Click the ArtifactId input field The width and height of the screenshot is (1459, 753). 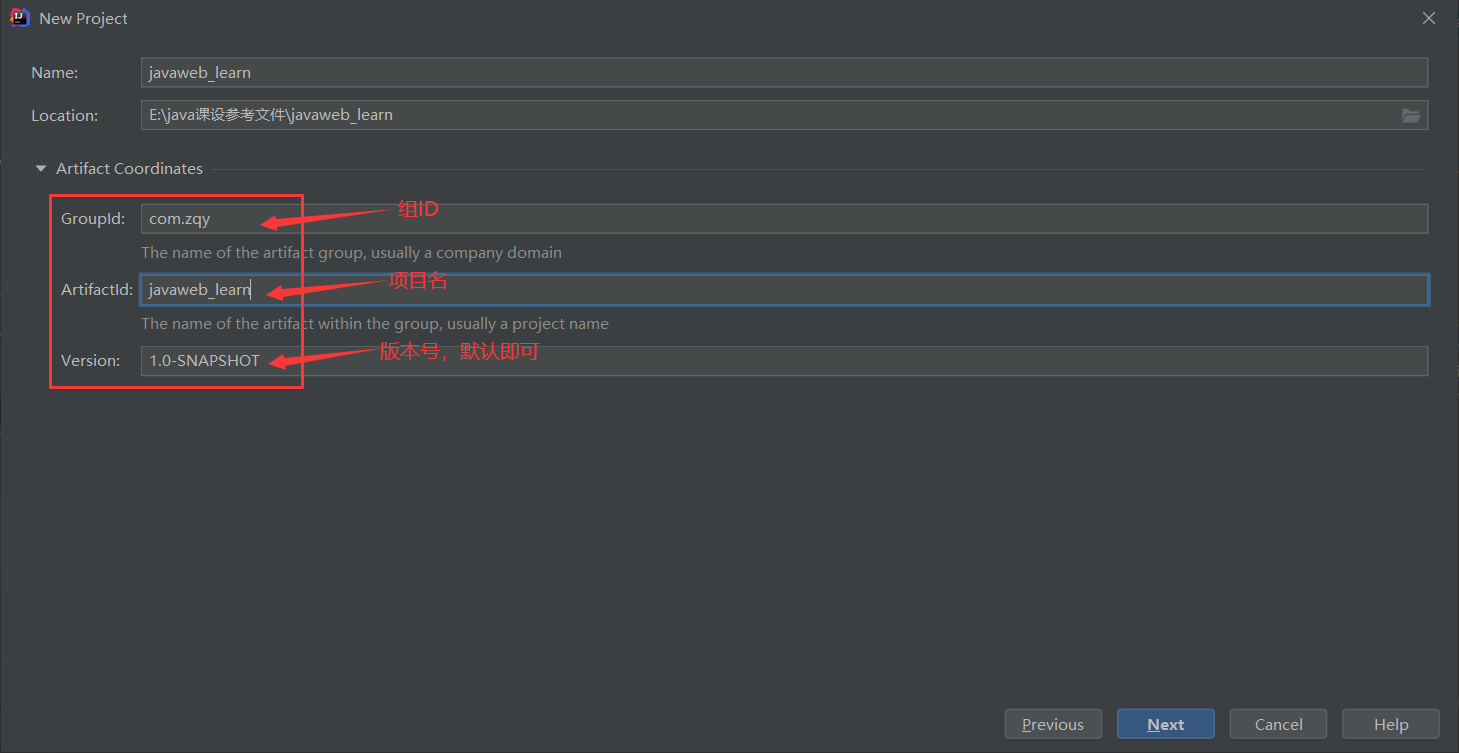pyautogui.click(x=783, y=290)
